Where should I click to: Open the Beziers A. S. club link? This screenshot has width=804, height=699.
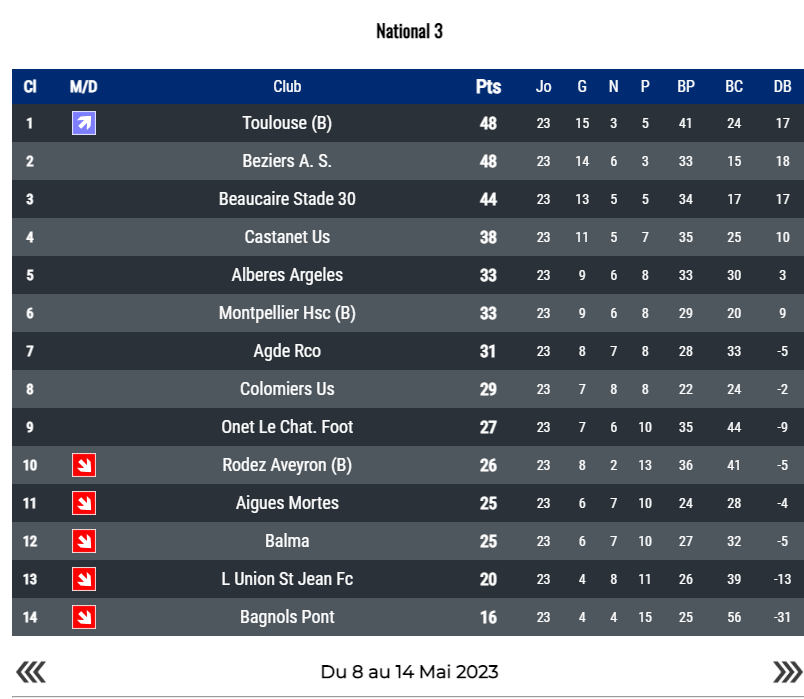click(x=287, y=161)
